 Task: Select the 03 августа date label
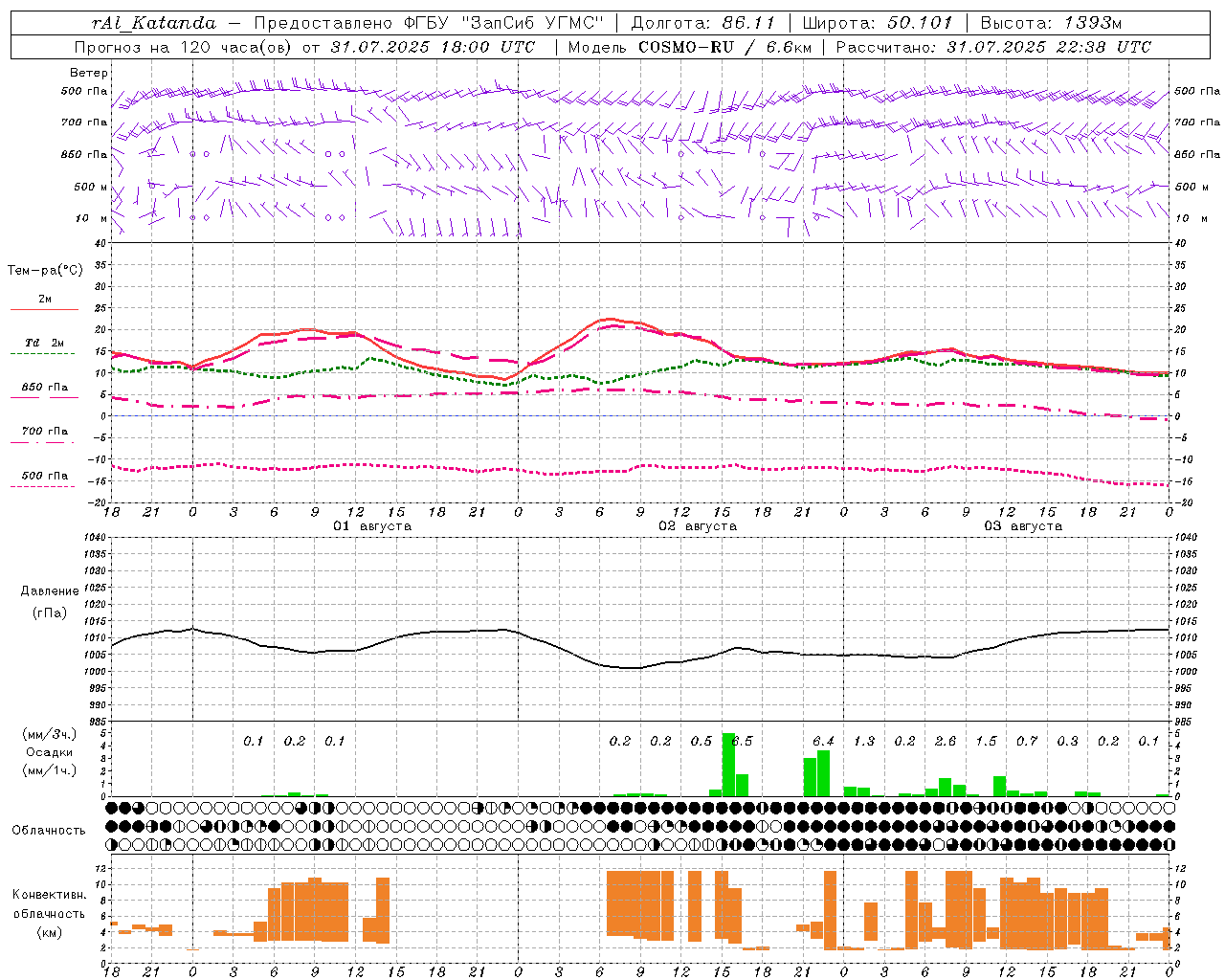coord(1023,526)
